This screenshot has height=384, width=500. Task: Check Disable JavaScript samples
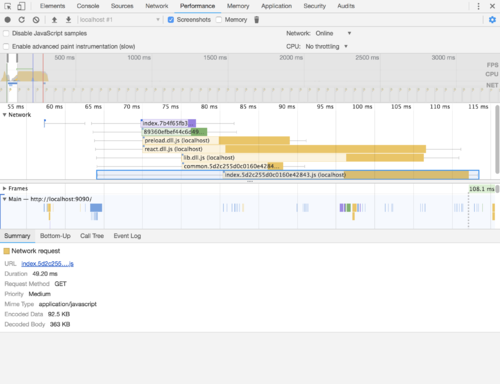[6, 33]
